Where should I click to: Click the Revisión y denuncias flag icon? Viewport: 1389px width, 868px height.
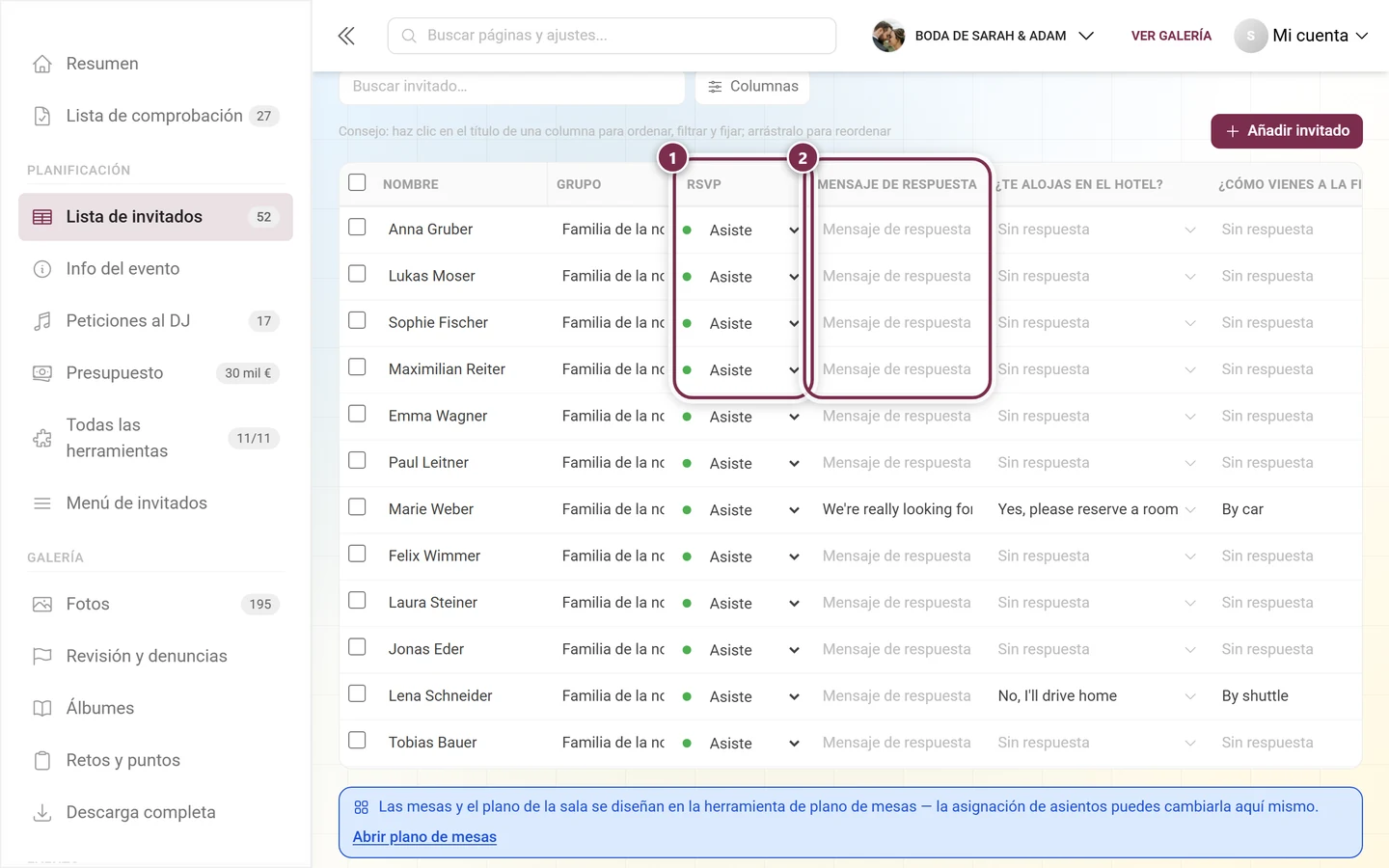42,657
